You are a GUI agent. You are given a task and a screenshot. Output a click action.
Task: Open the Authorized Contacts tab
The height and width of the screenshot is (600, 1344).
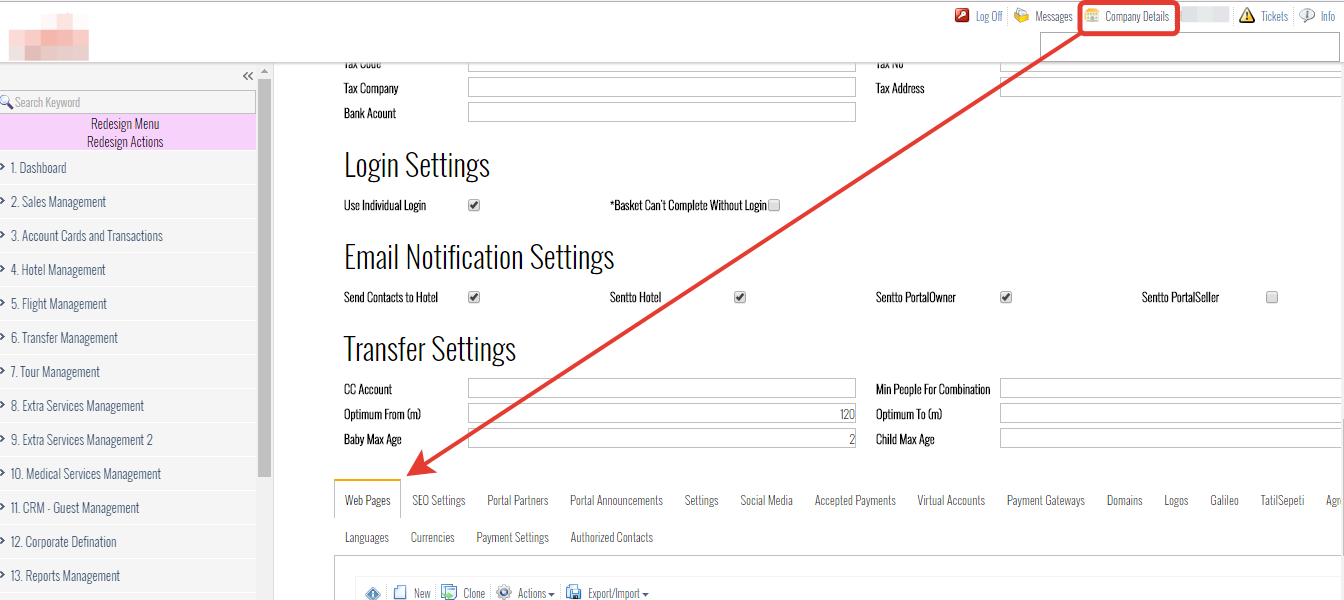pyautogui.click(x=611, y=537)
